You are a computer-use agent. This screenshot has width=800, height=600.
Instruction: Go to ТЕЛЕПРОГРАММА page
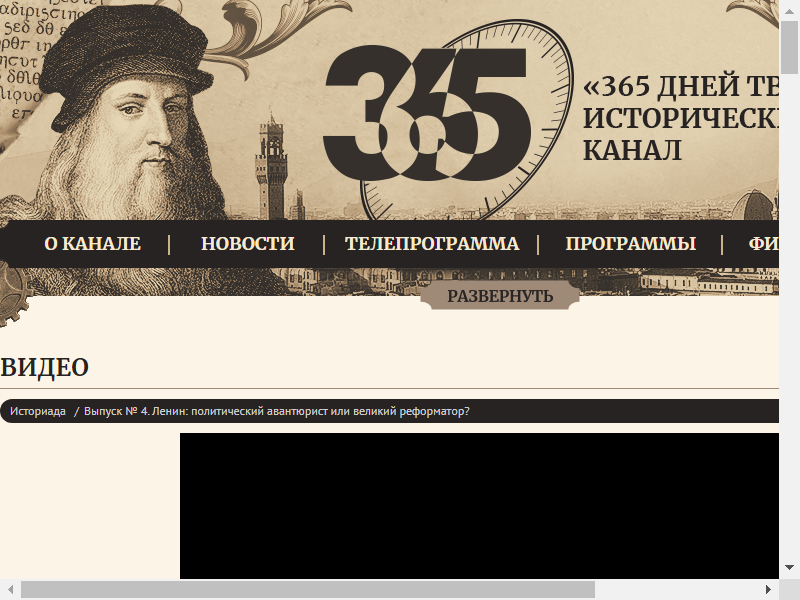[x=432, y=244]
